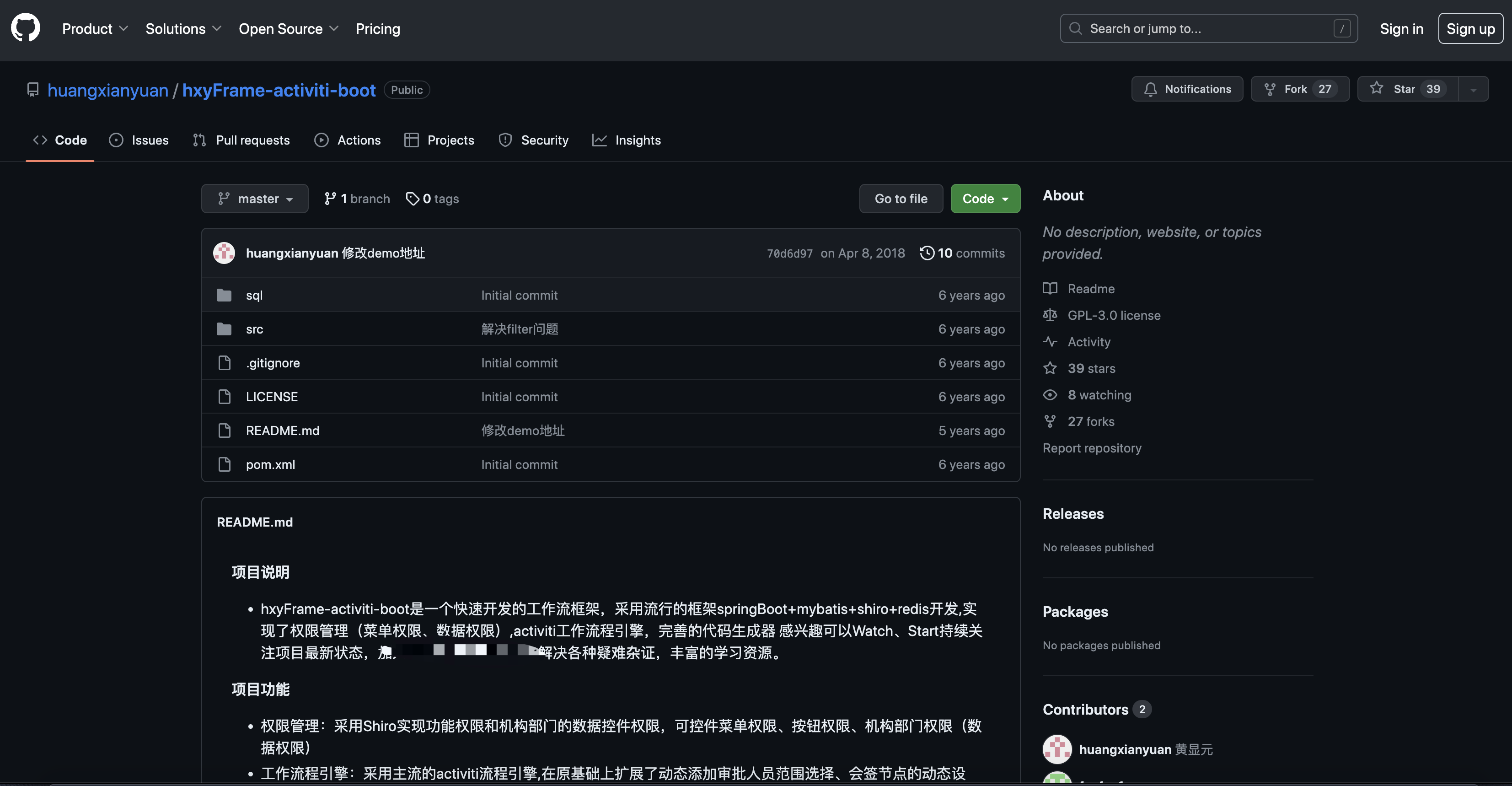This screenshot has height=786, width=1512.
Task: Open huangxianyuan user profile link
Action: (x=107, y=90)
